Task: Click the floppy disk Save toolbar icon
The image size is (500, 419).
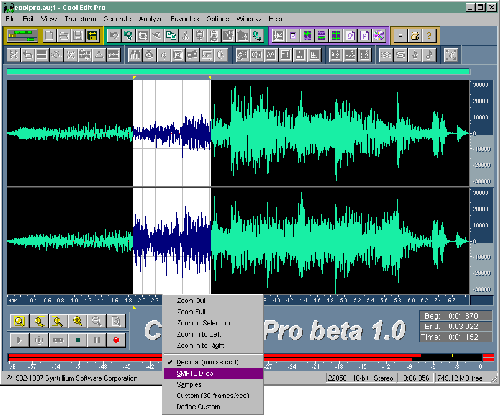Action: click(x=78, y=36)
